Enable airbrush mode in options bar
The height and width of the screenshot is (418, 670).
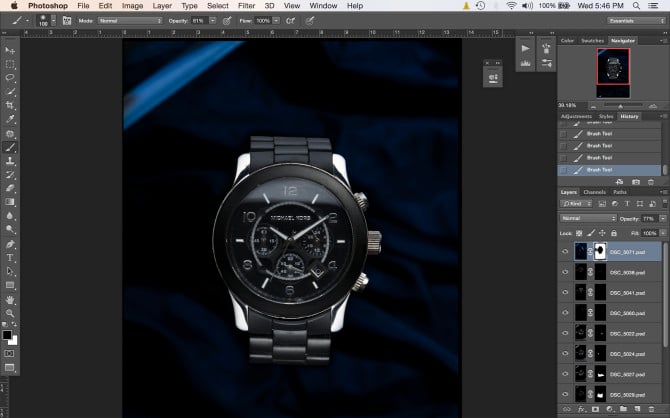tap(291, 21)
